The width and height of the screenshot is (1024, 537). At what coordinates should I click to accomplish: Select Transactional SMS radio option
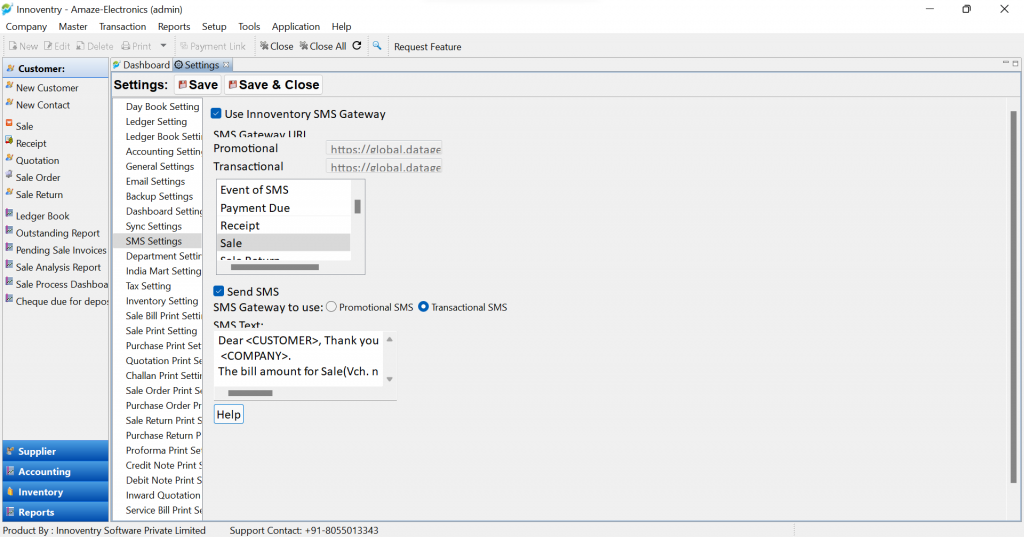click(x=423, y=307)
